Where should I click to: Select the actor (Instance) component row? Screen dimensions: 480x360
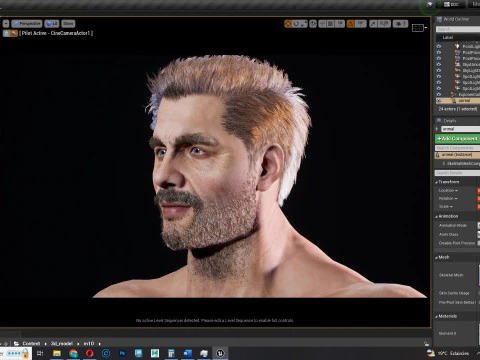[457, 155]
